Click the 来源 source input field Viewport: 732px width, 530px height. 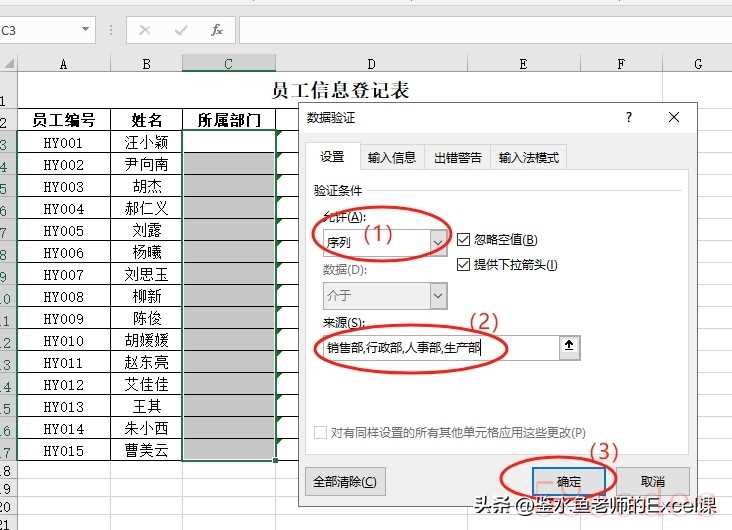(441, 348)
